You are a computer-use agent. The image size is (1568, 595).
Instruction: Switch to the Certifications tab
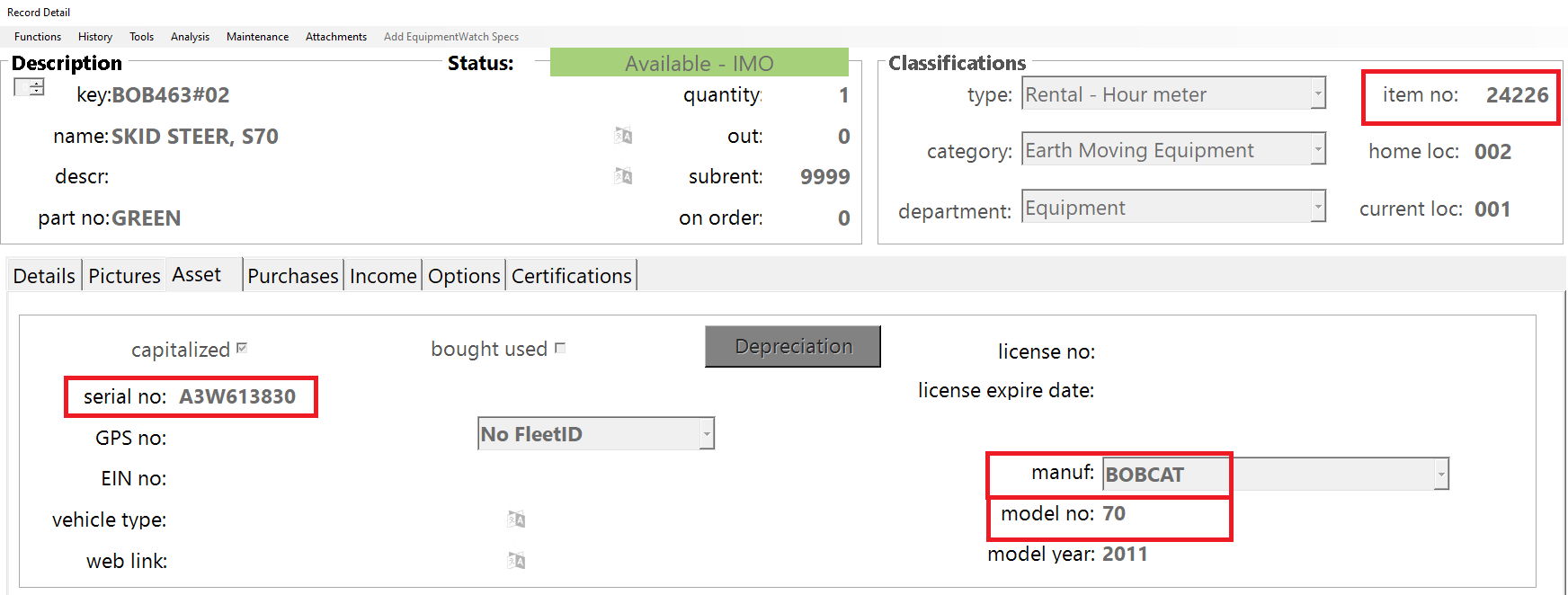tap(571, 276)
